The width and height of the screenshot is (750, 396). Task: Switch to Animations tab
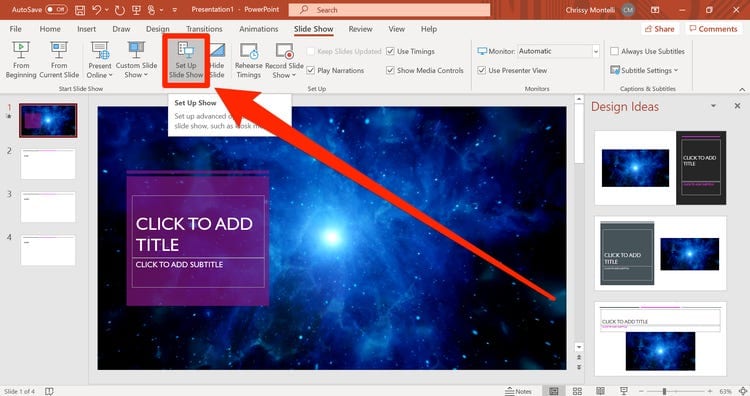[259, 29]
